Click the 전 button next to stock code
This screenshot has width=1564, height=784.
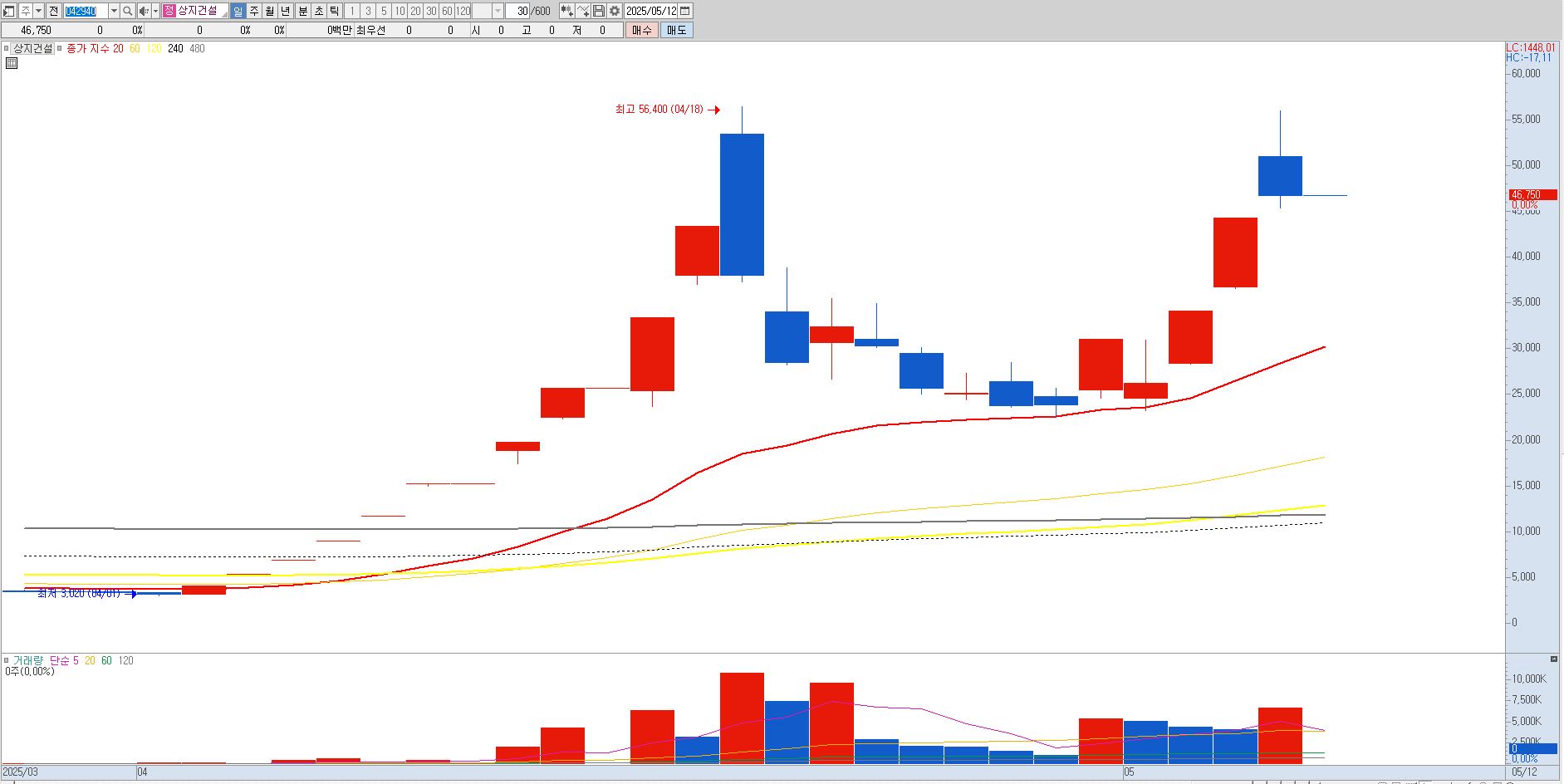pos(54,11)
